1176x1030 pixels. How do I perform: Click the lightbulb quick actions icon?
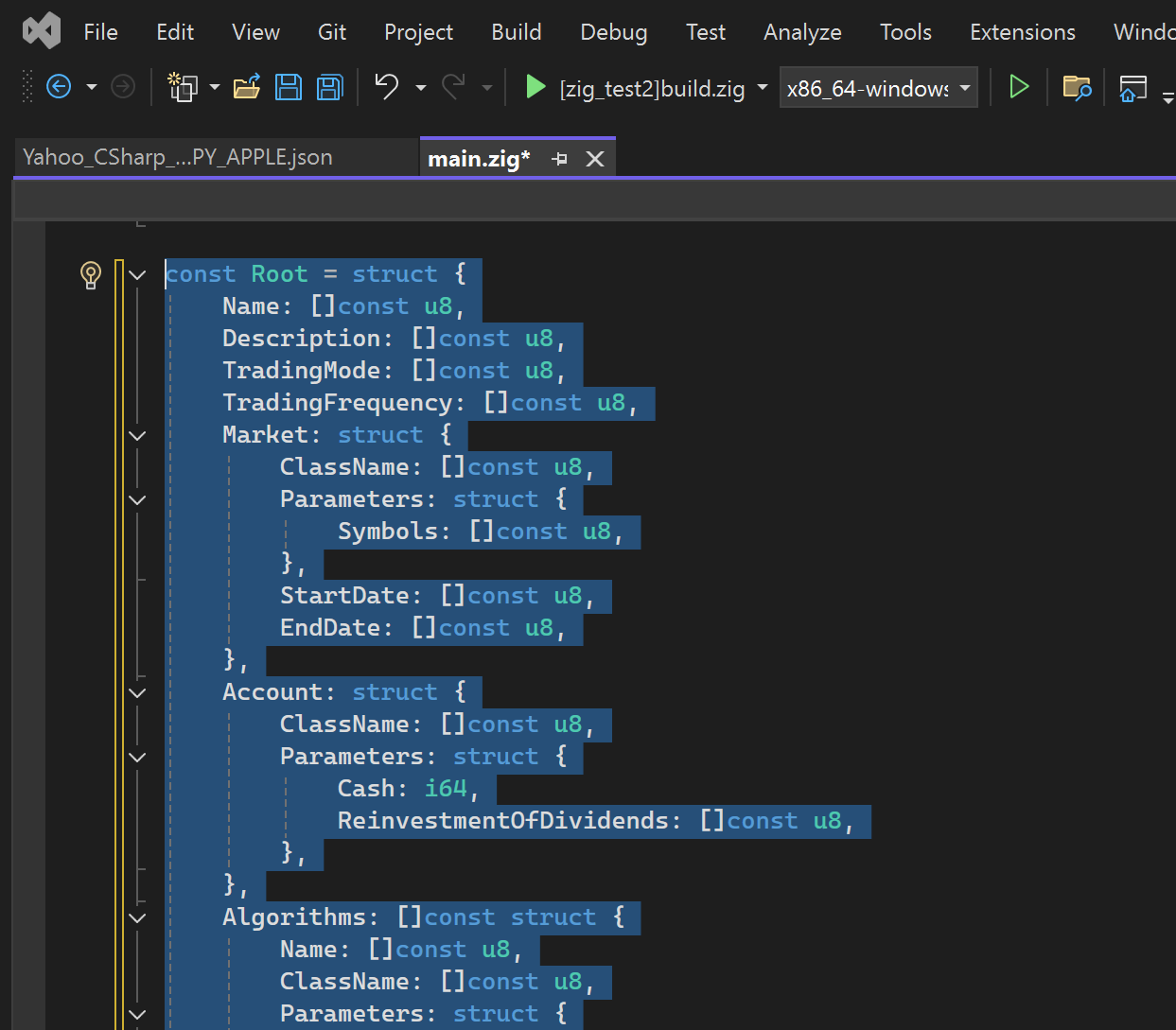tap(91, 275)
